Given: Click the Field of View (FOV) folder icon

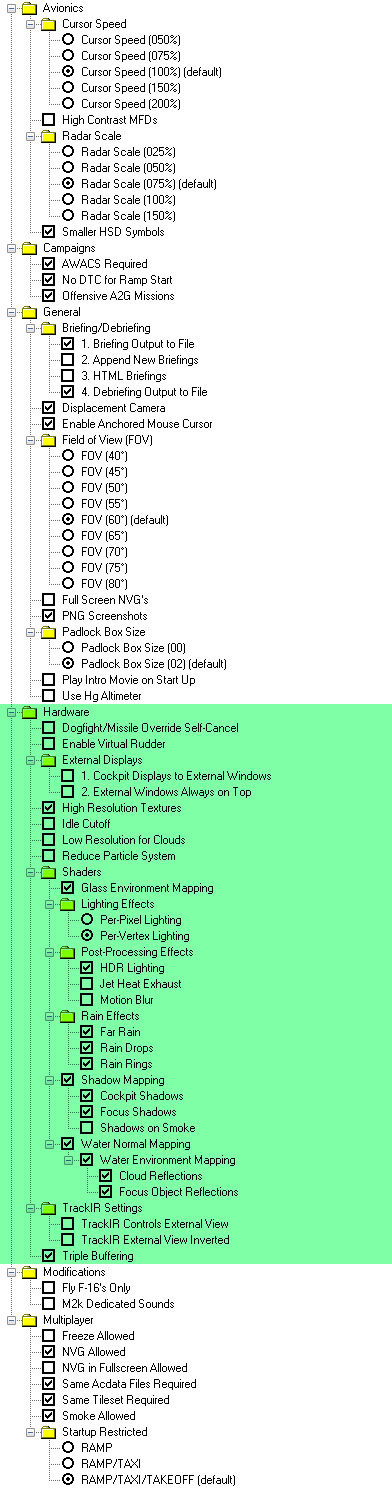Looking at the screenshot, I should point(49,440).
